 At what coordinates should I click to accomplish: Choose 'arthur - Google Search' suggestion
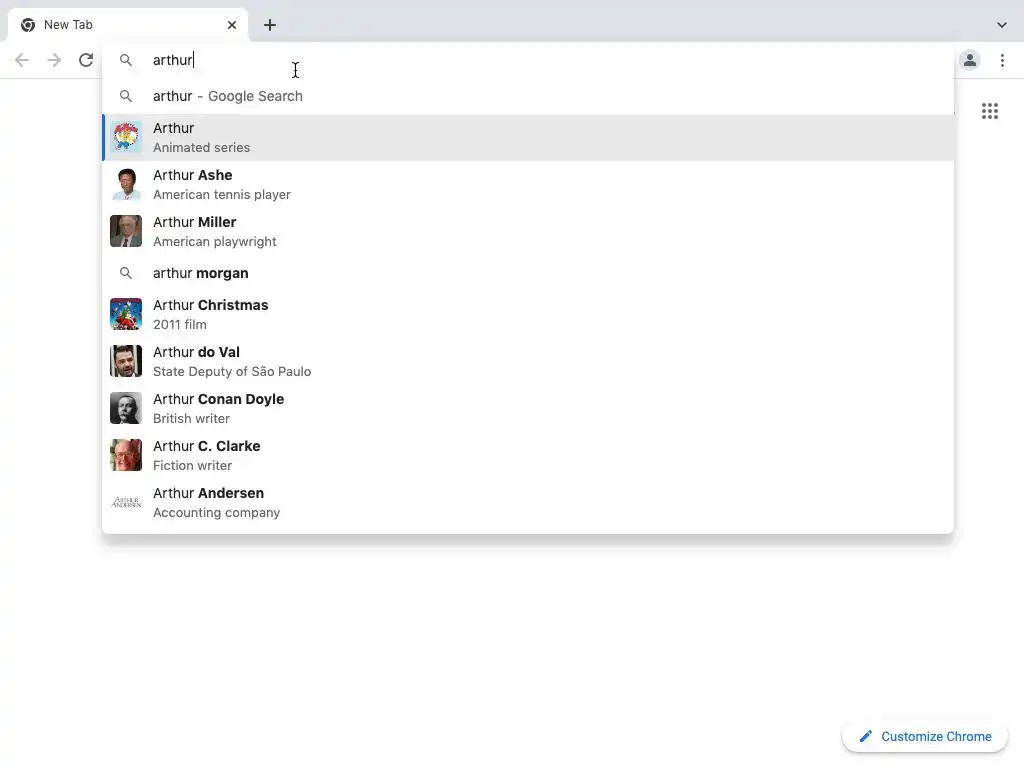[528, 96]
